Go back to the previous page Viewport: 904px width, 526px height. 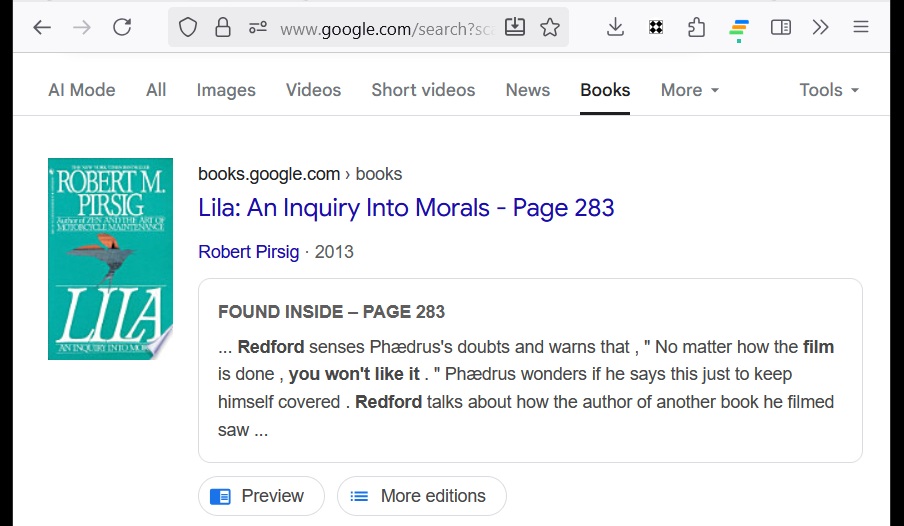click(42, 28)
